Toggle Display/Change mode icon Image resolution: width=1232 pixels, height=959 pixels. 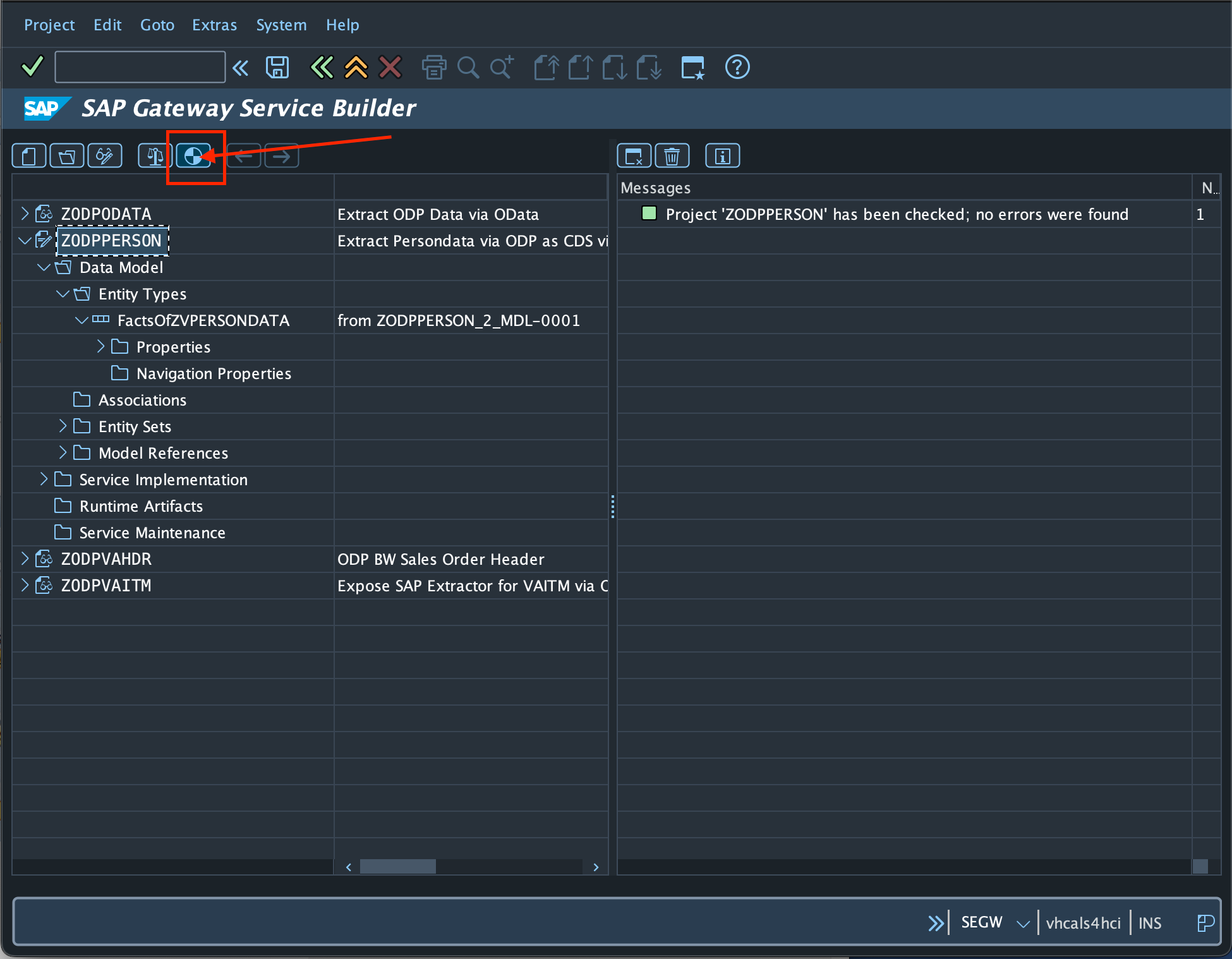pyautogui.click(x=105, y=156)
